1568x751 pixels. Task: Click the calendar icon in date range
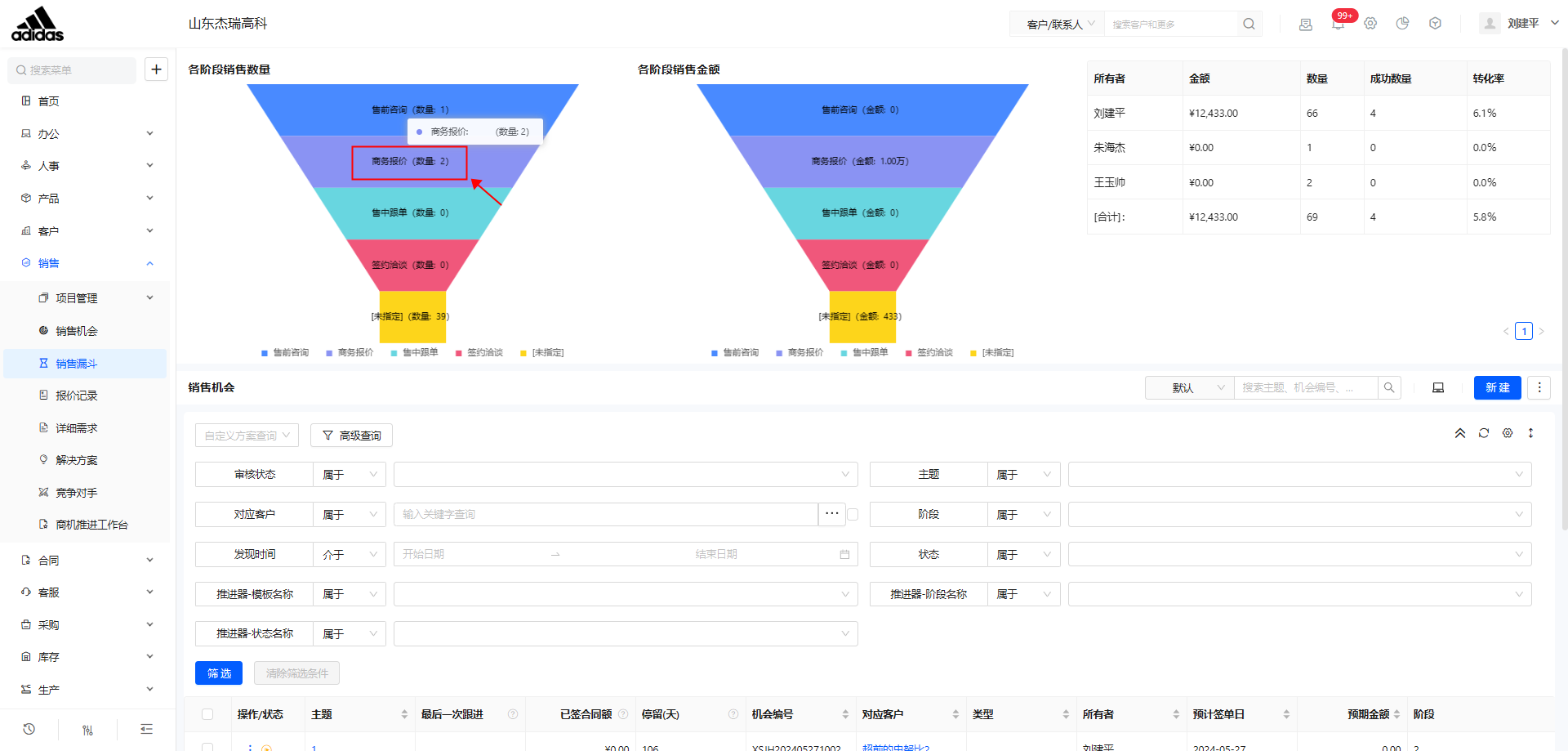pos(844,554)
